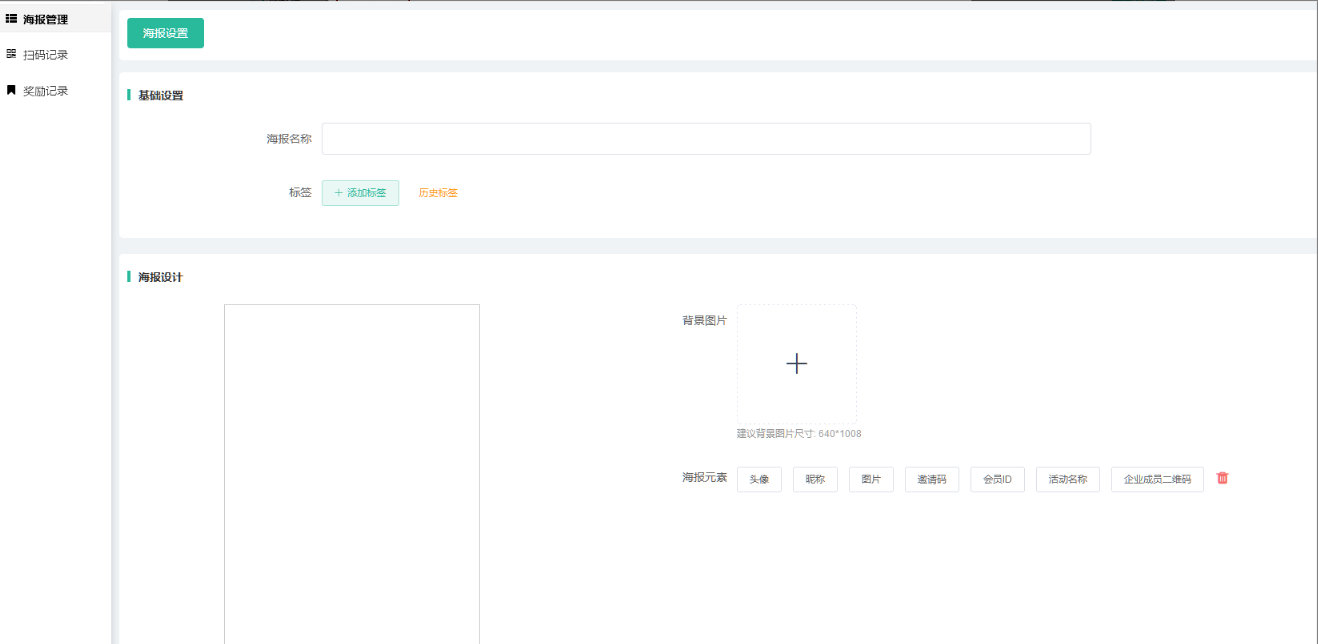The width and height of the screenshot is (1318, 644).
Task: Click the red trash delete icon
Action: pos(1222,478)
